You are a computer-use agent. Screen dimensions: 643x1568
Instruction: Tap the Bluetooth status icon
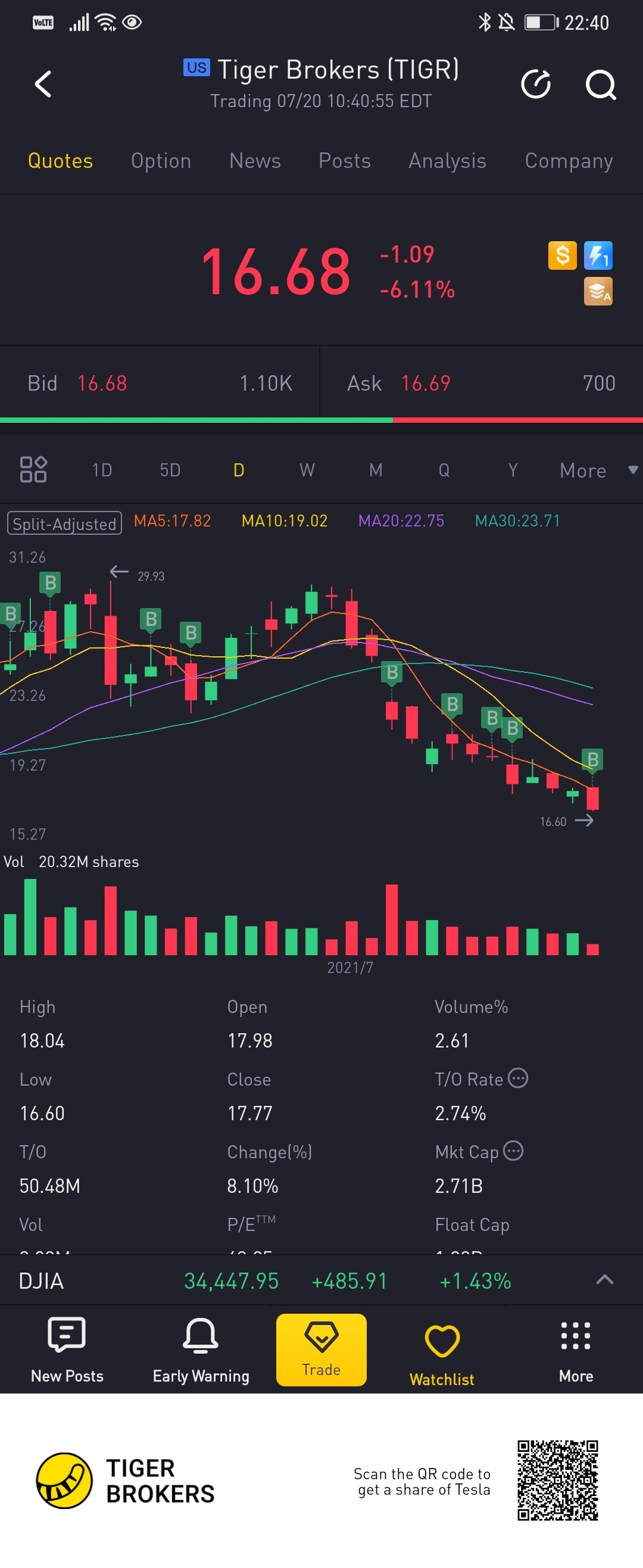[484, 23]
